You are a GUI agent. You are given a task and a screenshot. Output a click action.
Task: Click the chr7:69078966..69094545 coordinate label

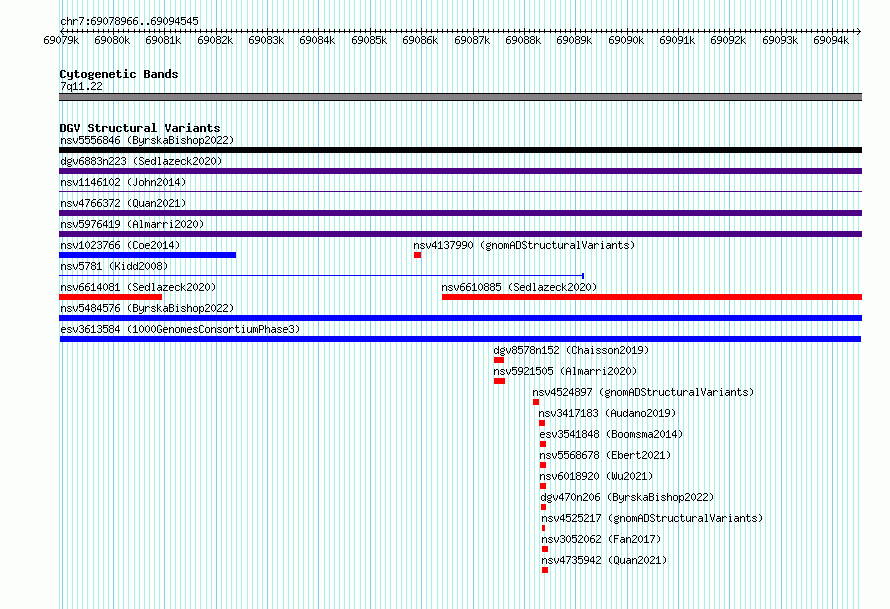coord(129,21)
